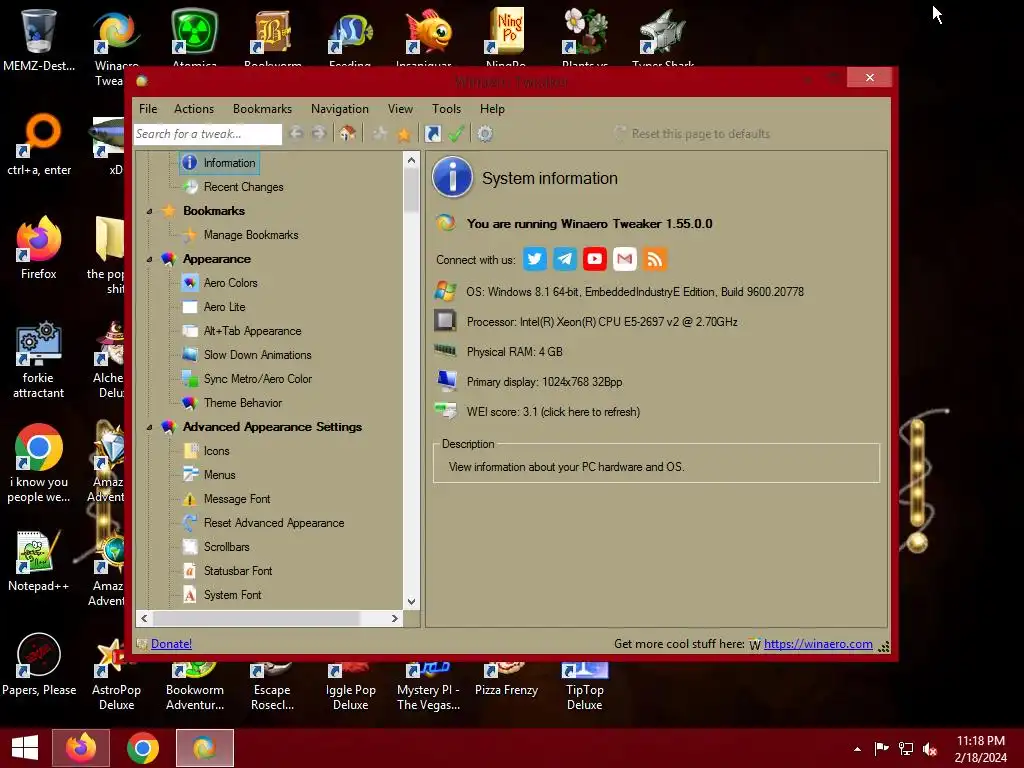Click the navigate Forward arrow toolbar button
This screenshot has height=768, width=1024.
coord(319,134)
